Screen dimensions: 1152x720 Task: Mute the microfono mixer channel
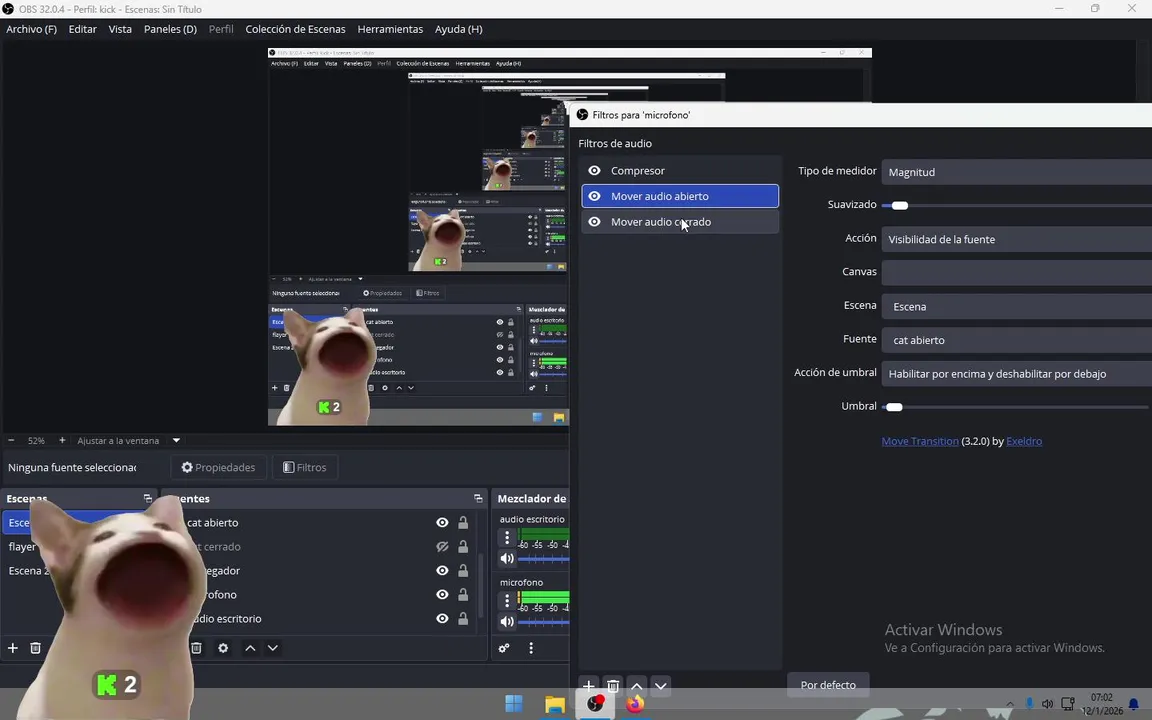click(507, 622)
